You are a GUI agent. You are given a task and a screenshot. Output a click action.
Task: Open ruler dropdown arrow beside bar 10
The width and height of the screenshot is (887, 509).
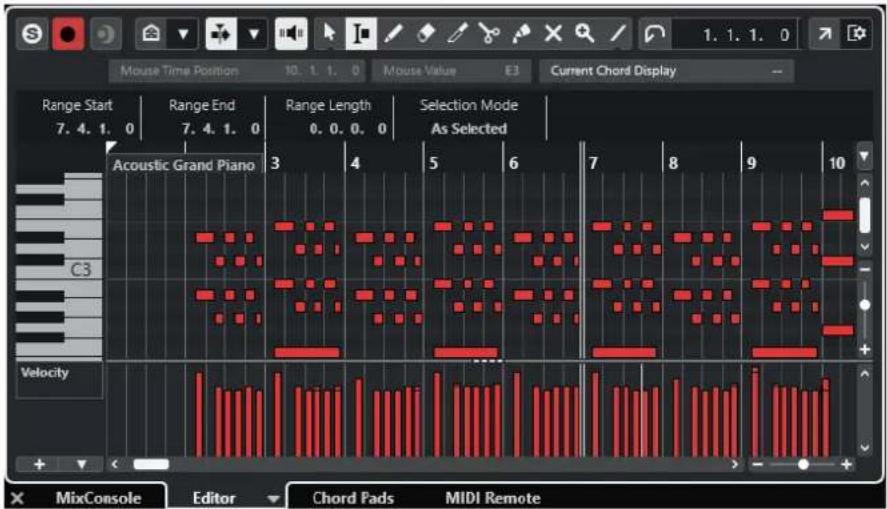(x=864, y=157)
